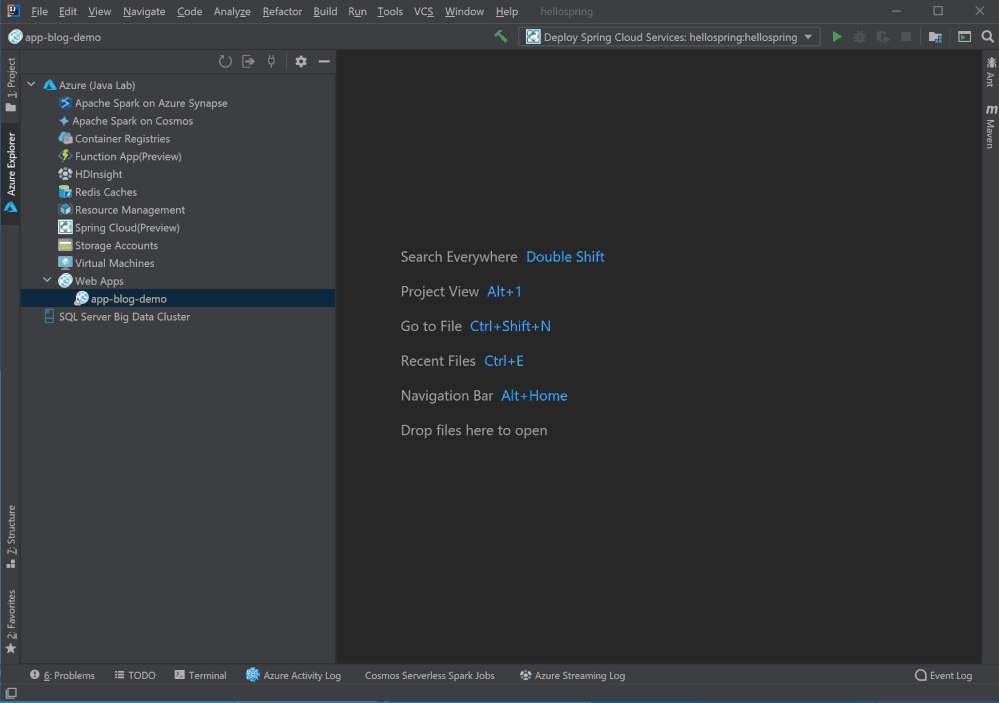Screen dimensions: 999x703
Task: Open the Maven tool window tab
Action: [x=990, y=126]
